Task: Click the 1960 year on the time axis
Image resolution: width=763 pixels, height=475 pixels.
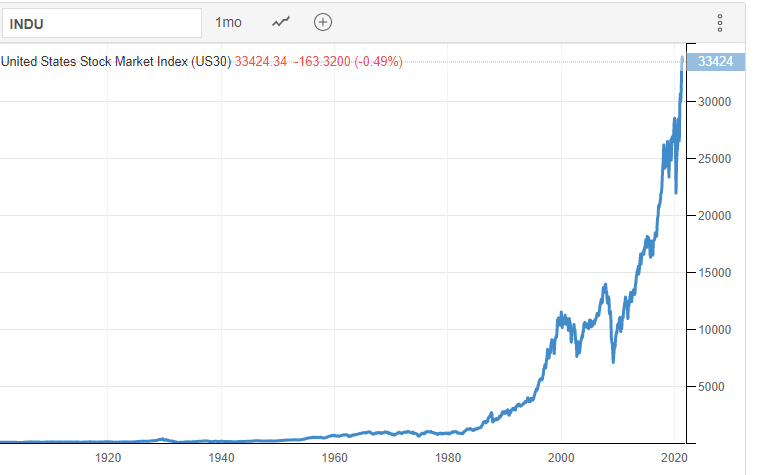Action: click(335, 458)
